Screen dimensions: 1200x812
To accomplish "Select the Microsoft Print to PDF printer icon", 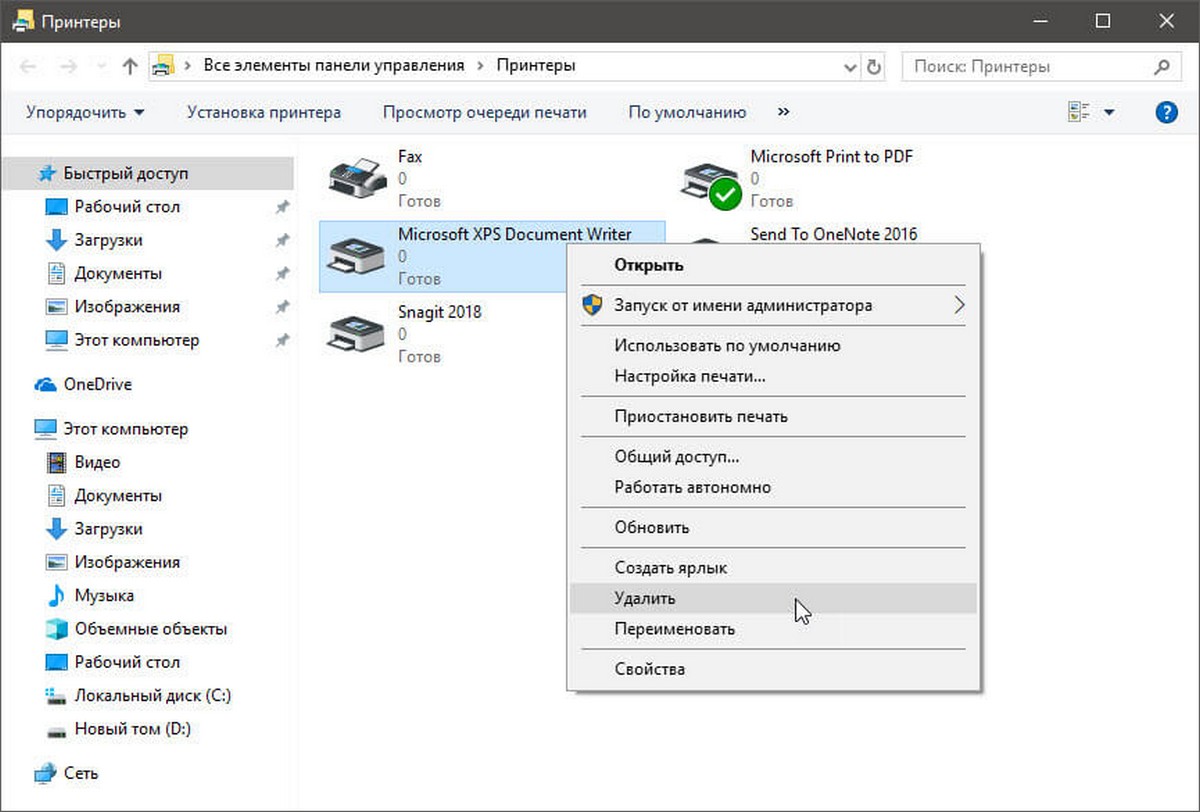I will point(710,184).
